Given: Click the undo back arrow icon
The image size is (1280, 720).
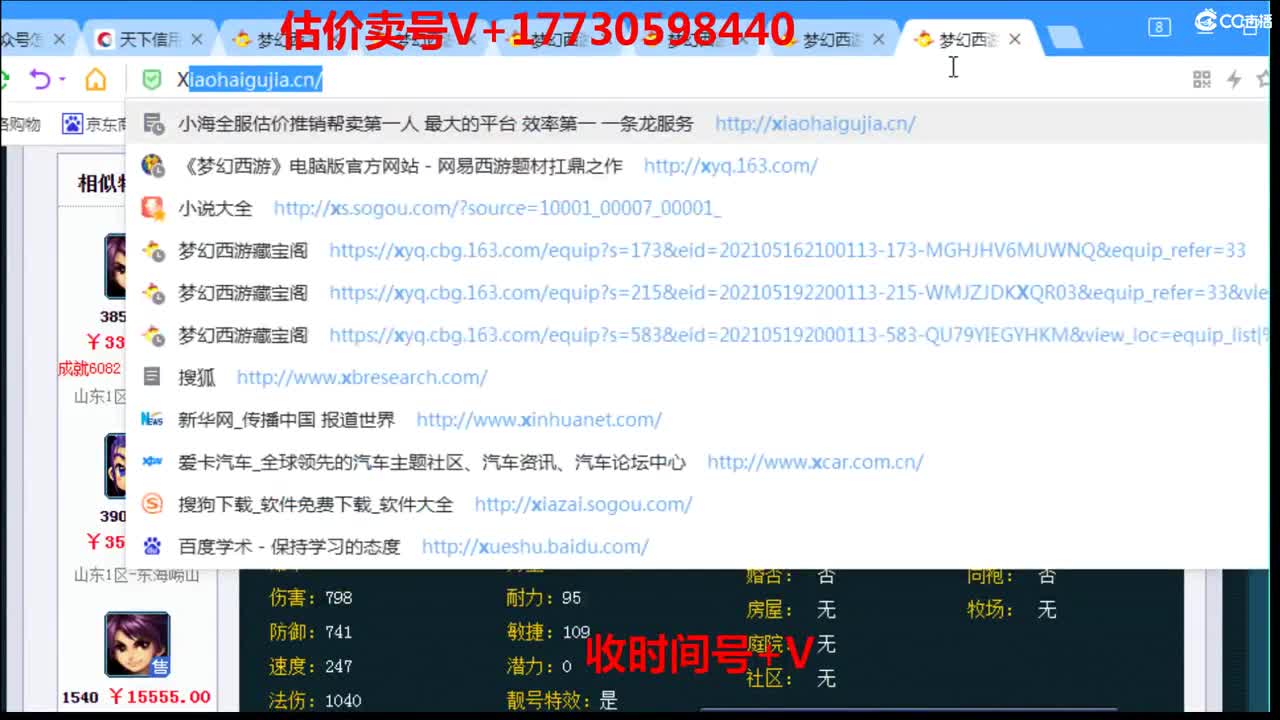Looking at the screenshot, I should [39, 79].
